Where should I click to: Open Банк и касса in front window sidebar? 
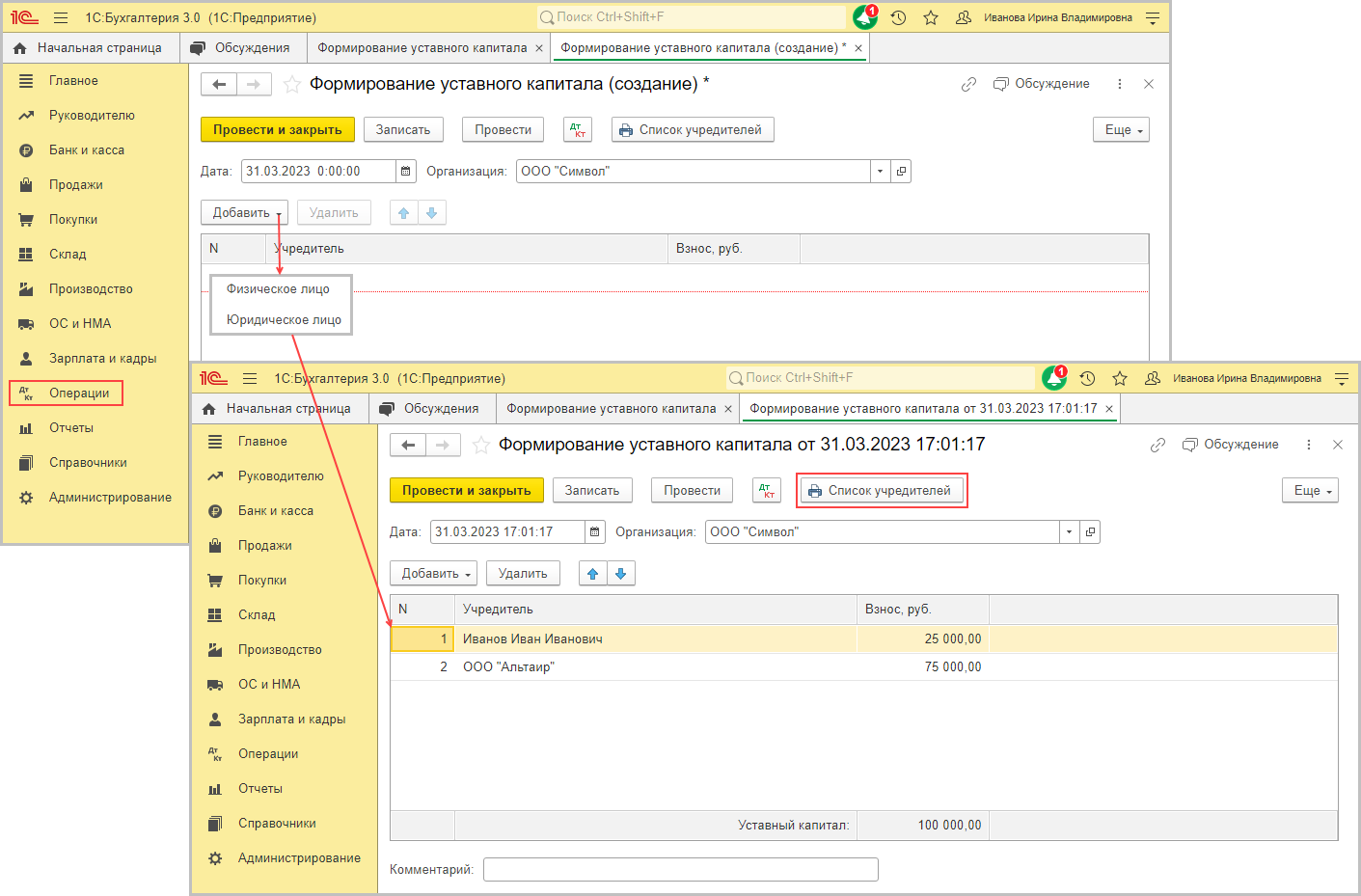[x=276, y=511]
